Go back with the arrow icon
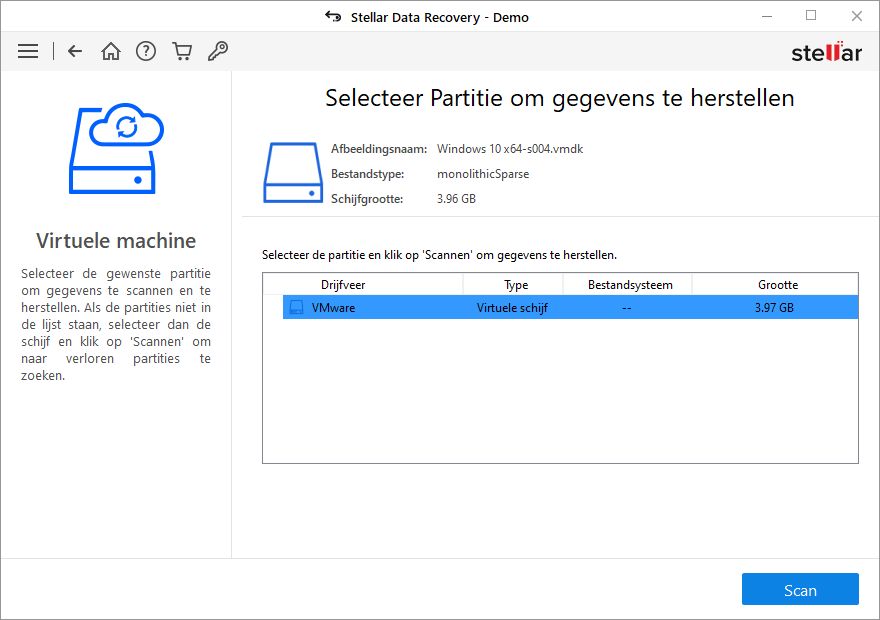 [75, 52]
